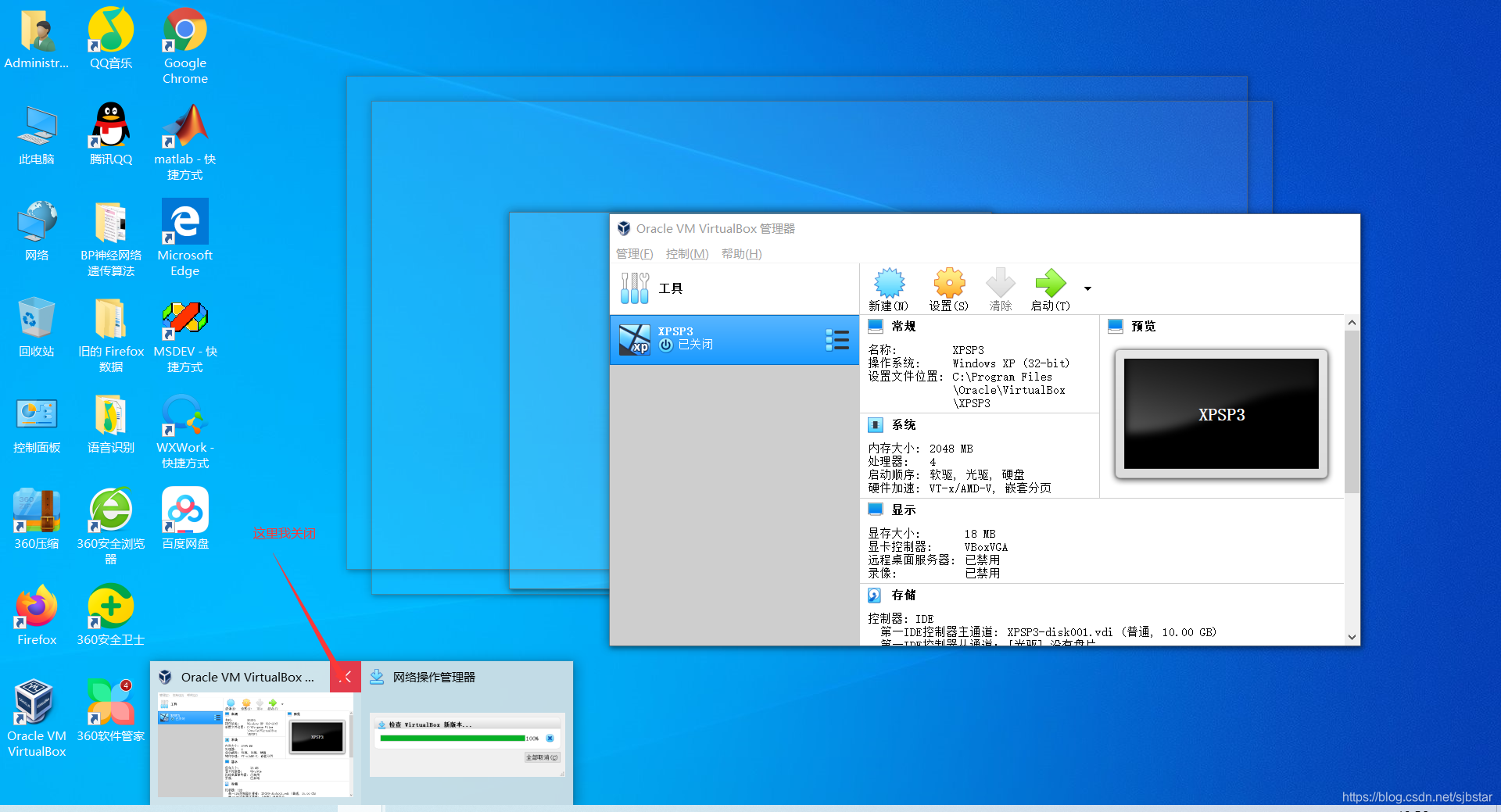Close the Oracle VM VirtualBox taskbar preview
Image resolution: width=1501 pixels, height=812 pixels.
(x=346, y=677)
